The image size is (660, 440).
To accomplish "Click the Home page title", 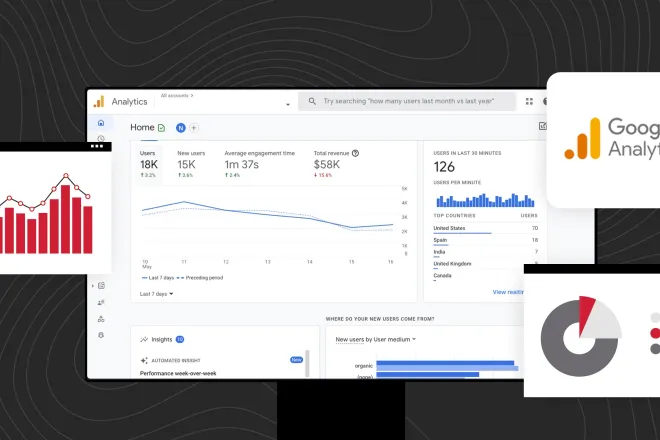I will 142,128.
